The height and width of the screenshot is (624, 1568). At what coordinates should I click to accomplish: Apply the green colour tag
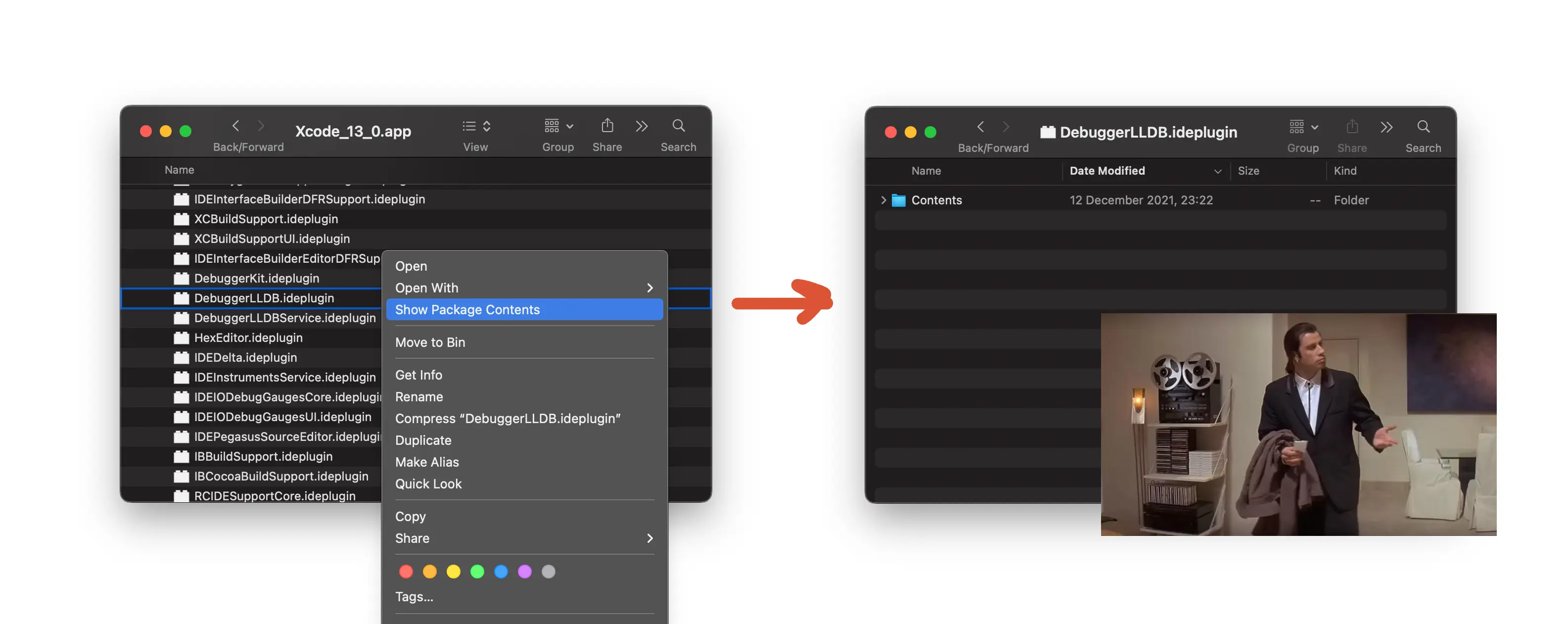(477, 572)
